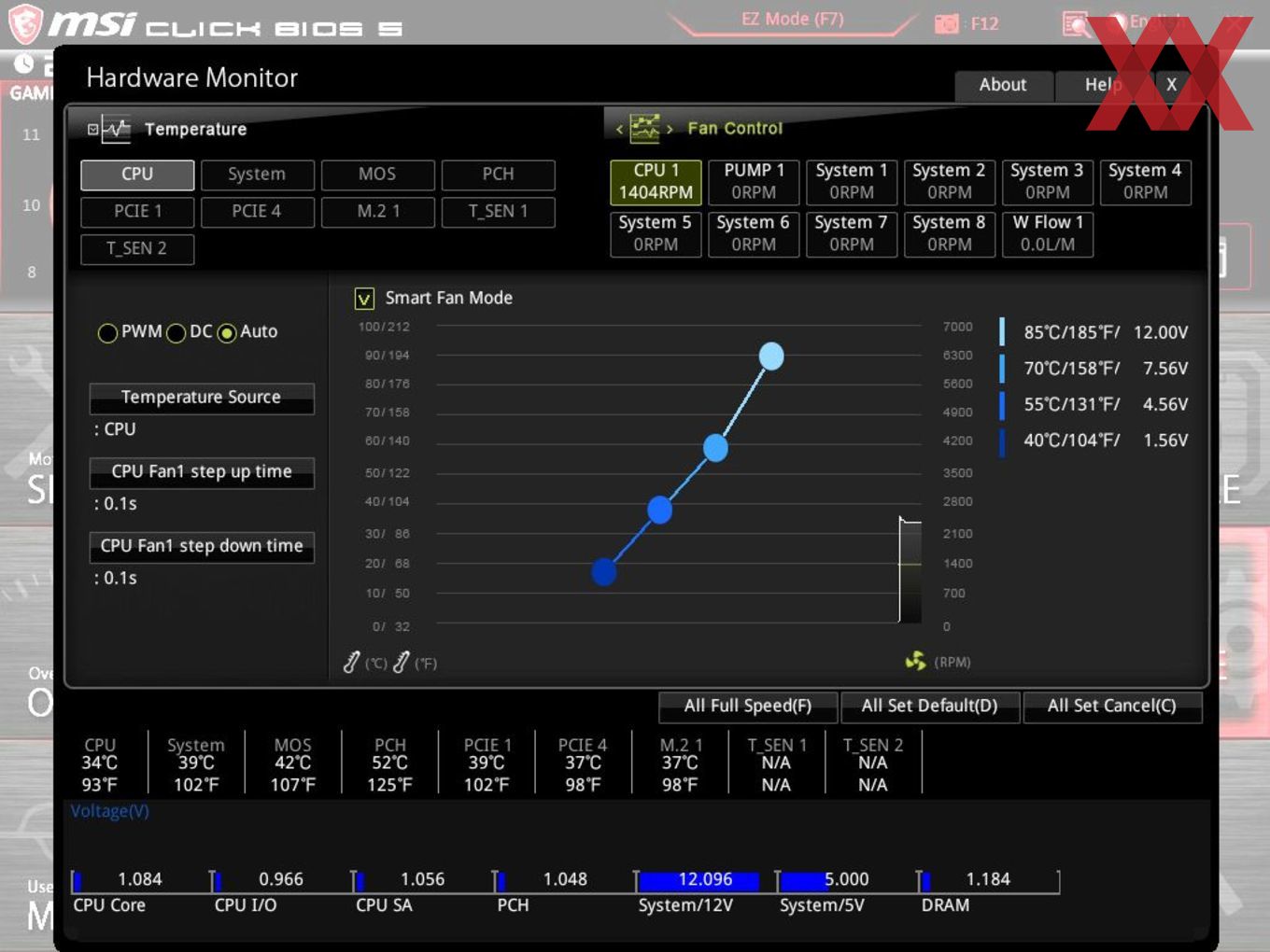1270x952 pixels.
Task: Click the F12 screenshot camera icon
Action: point(947,24)
